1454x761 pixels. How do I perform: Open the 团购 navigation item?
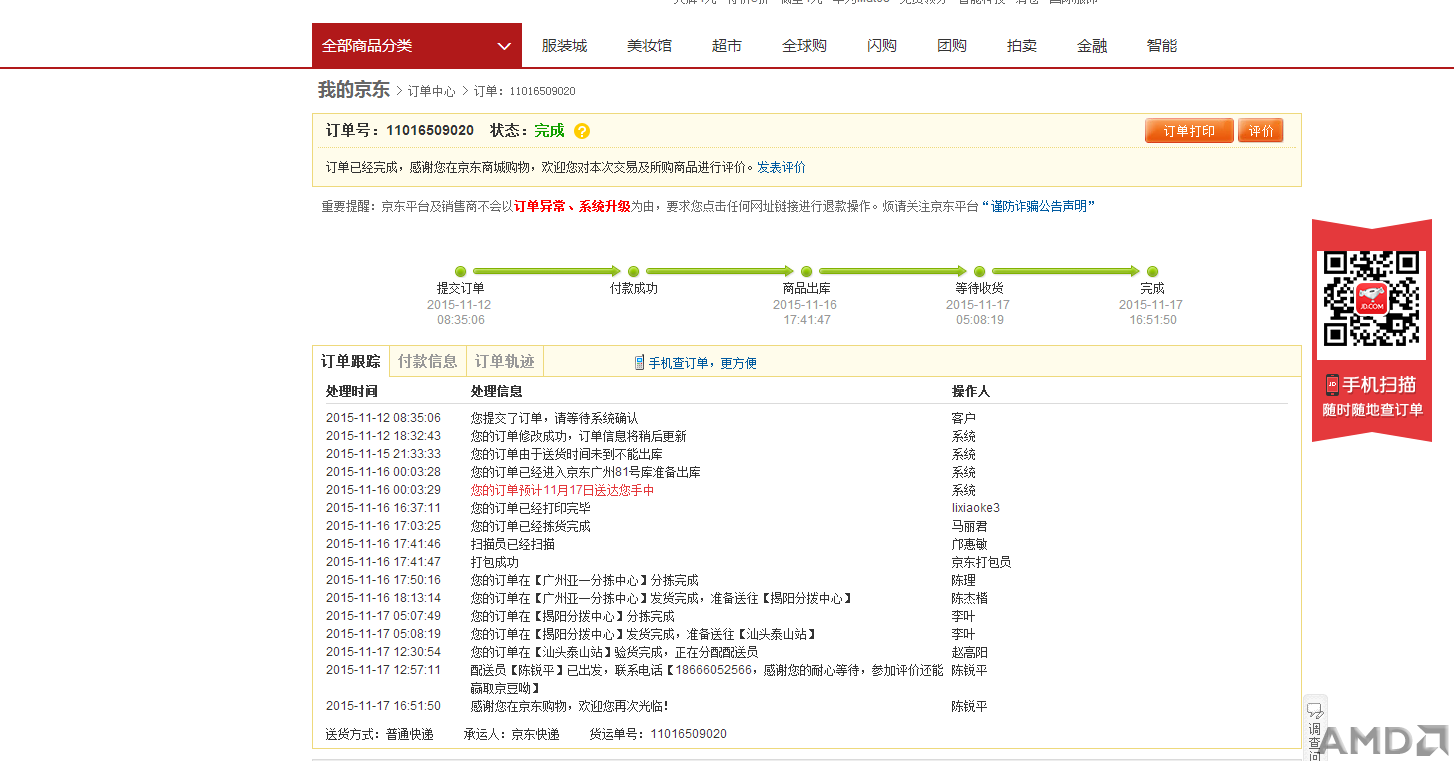pyautogui.click(x=952, y=45)
